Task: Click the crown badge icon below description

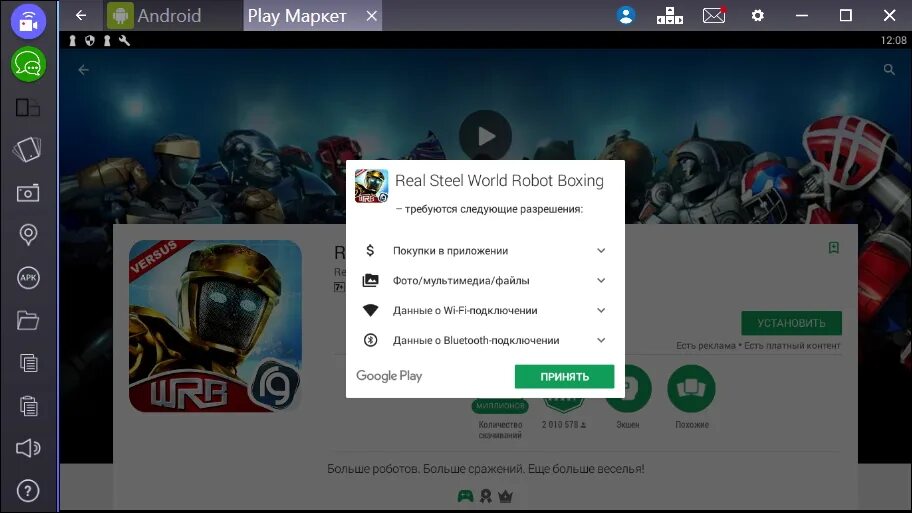Action: click(x=505, y=496)
